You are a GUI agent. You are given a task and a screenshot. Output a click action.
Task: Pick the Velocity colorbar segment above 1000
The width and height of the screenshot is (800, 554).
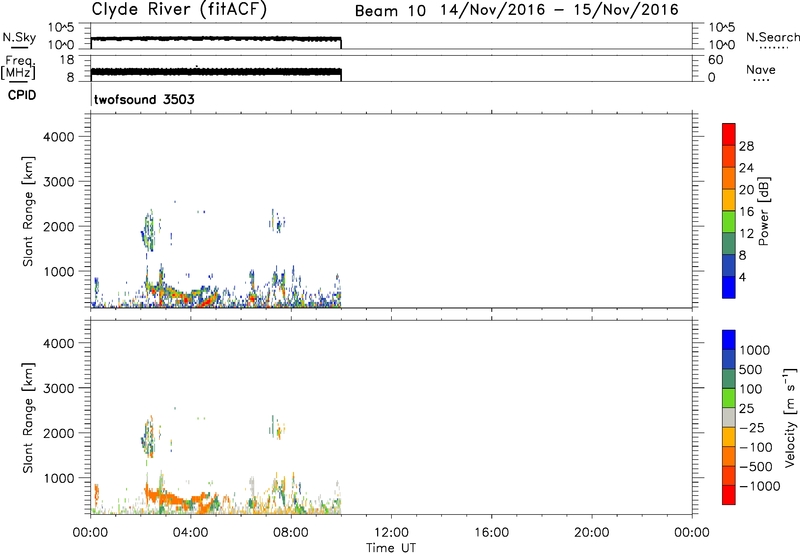click(729, 339)
